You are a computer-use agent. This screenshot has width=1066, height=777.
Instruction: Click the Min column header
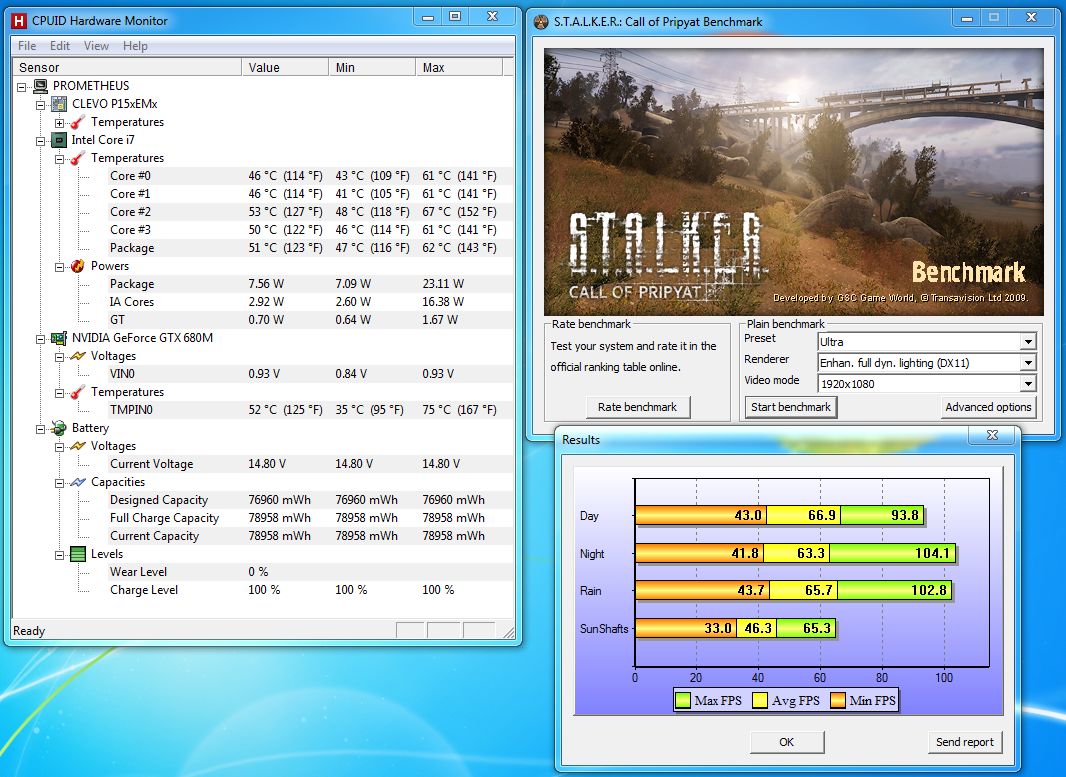click(x=372, y=67)
